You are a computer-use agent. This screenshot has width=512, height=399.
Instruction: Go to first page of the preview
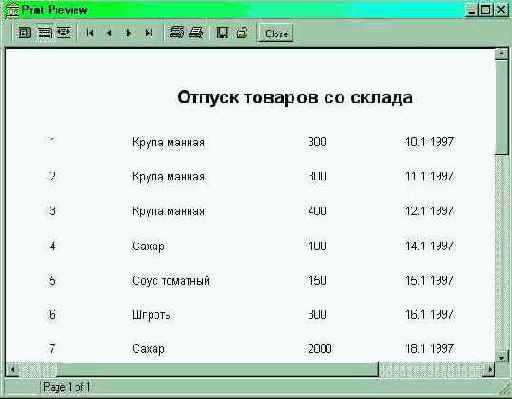(x=89, y=33)
